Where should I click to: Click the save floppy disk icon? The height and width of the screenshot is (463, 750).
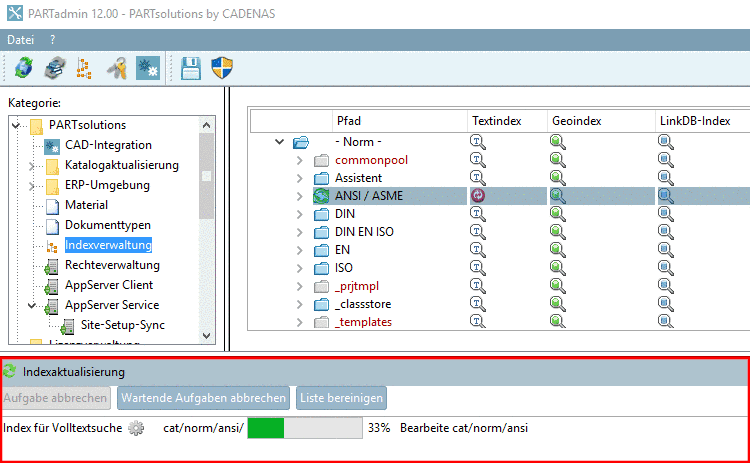[x=191, y=68]
